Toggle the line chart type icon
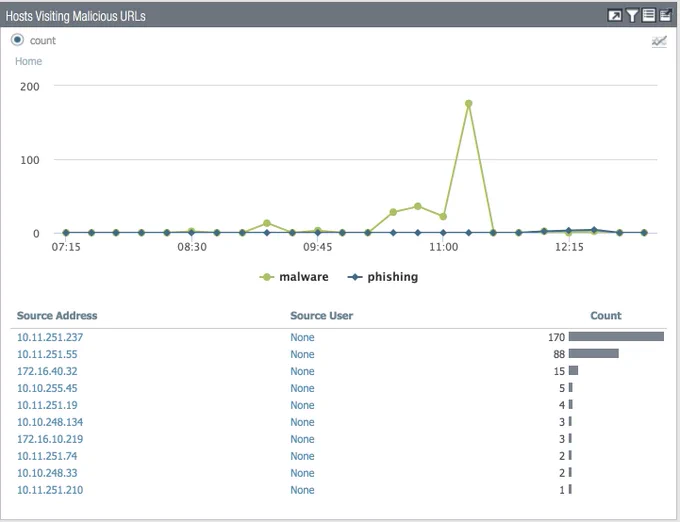Image resolution: width=680 pixels, height=522 pixels. [659, 42]
